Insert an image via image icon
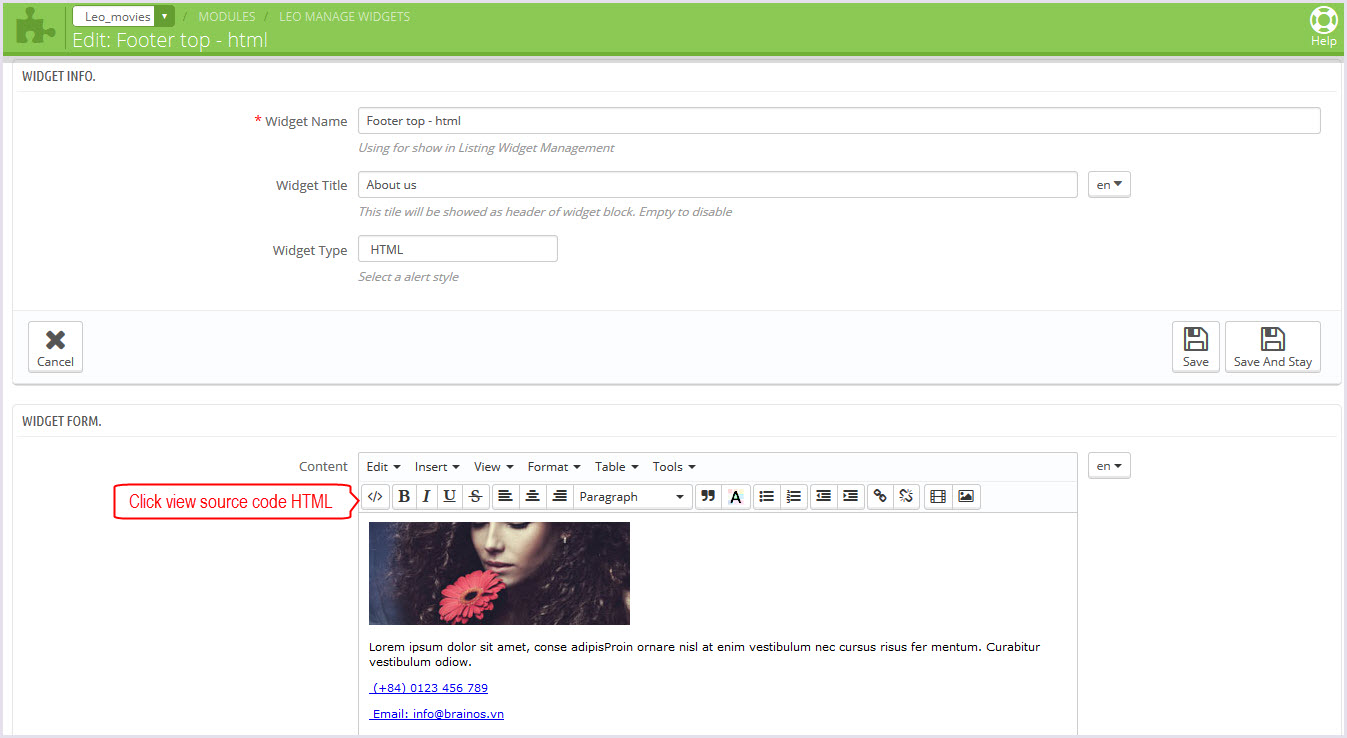1347x738 pixels. point(966,497)
